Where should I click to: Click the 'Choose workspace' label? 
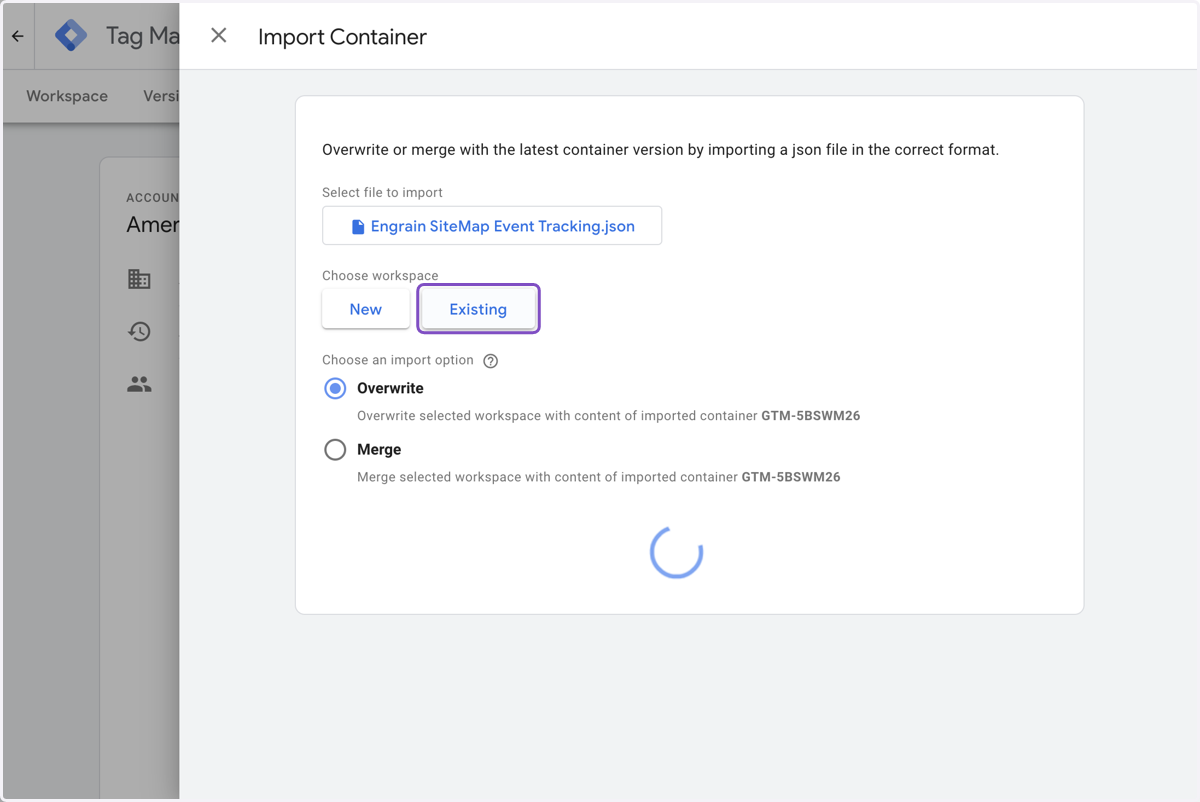pyautogui.click(x=380, y=275)
